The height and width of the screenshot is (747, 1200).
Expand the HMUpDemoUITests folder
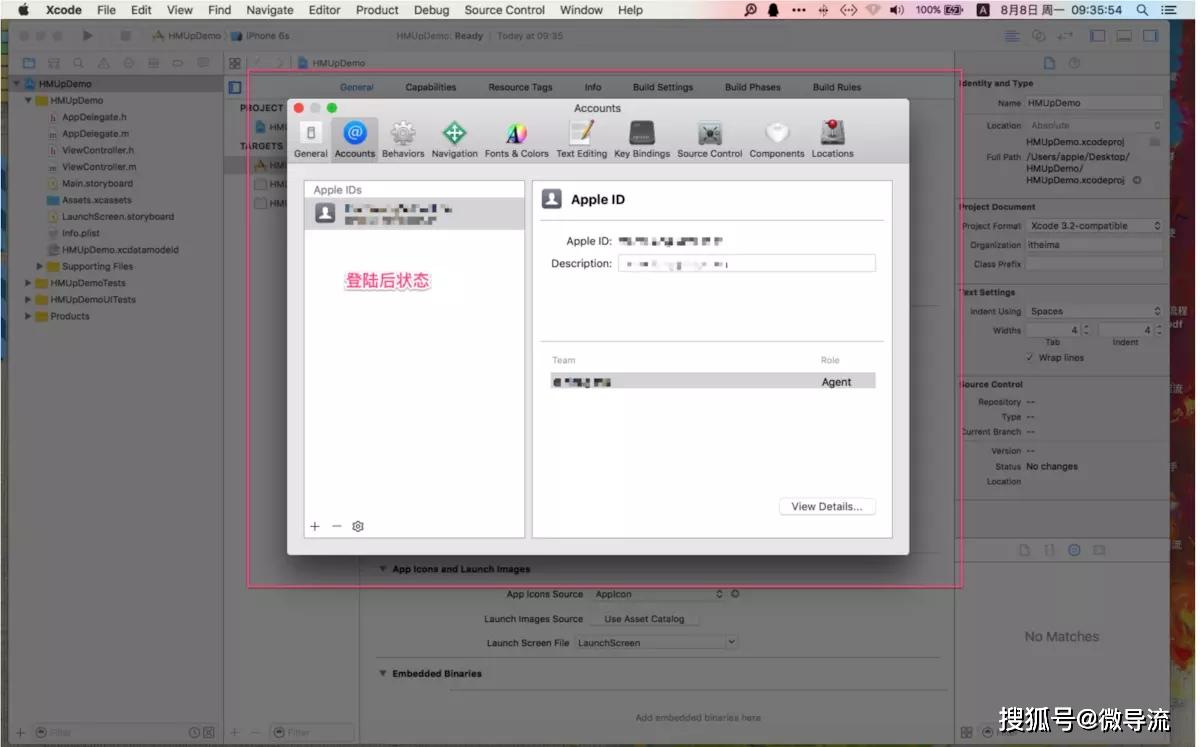coord(29,299)
